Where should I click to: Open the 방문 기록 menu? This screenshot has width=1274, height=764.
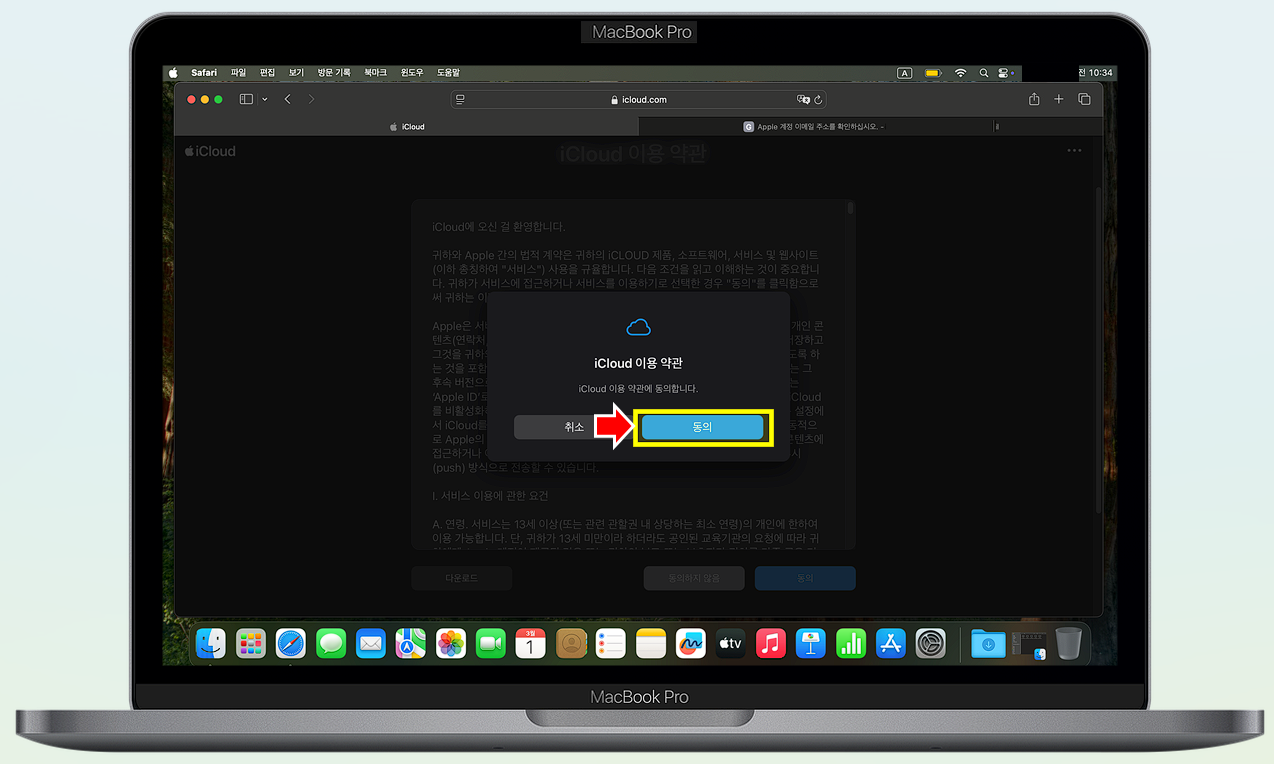click(x=334, y=73)
